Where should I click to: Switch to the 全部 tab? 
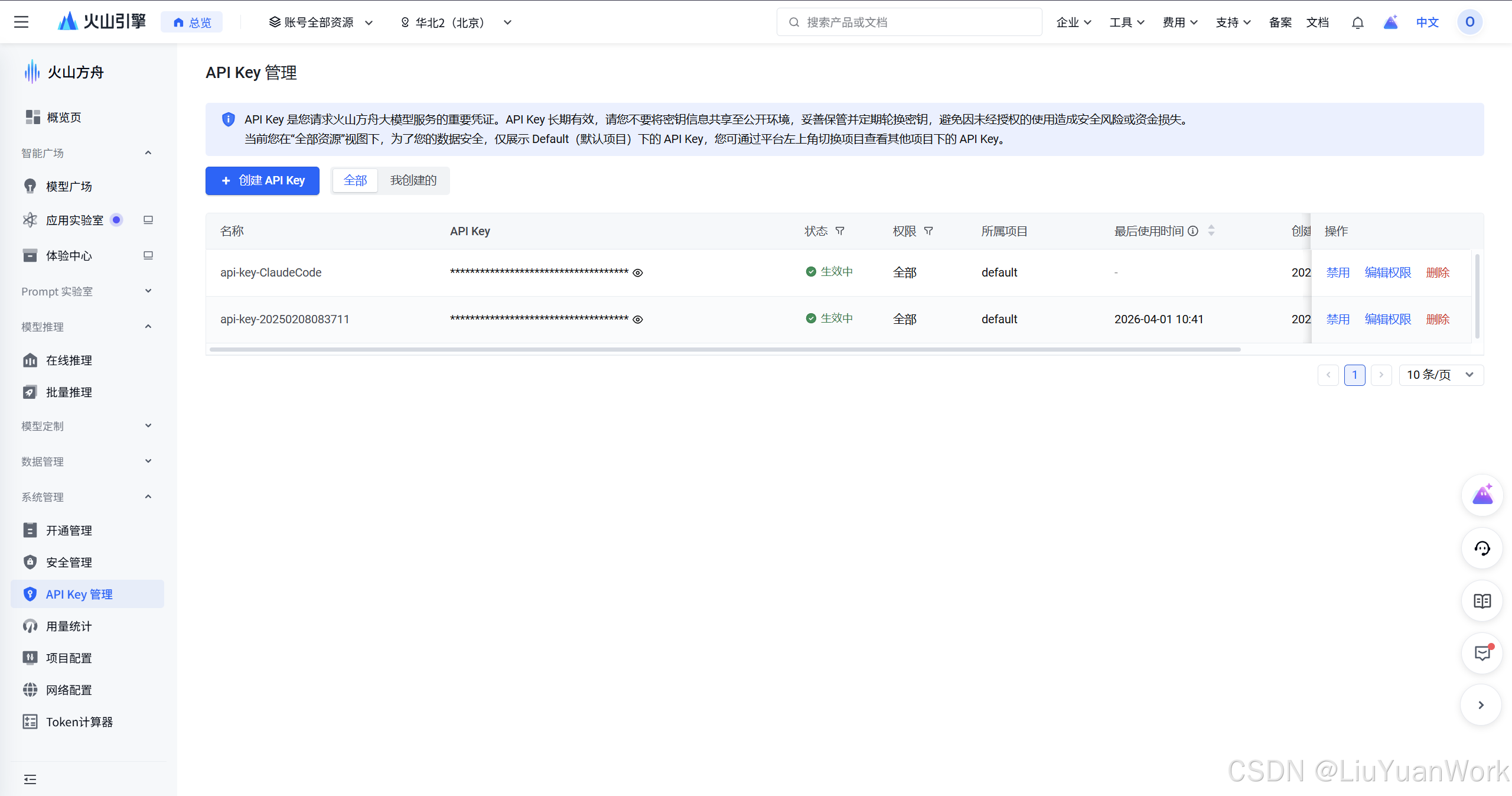click(x=356, y=181)
